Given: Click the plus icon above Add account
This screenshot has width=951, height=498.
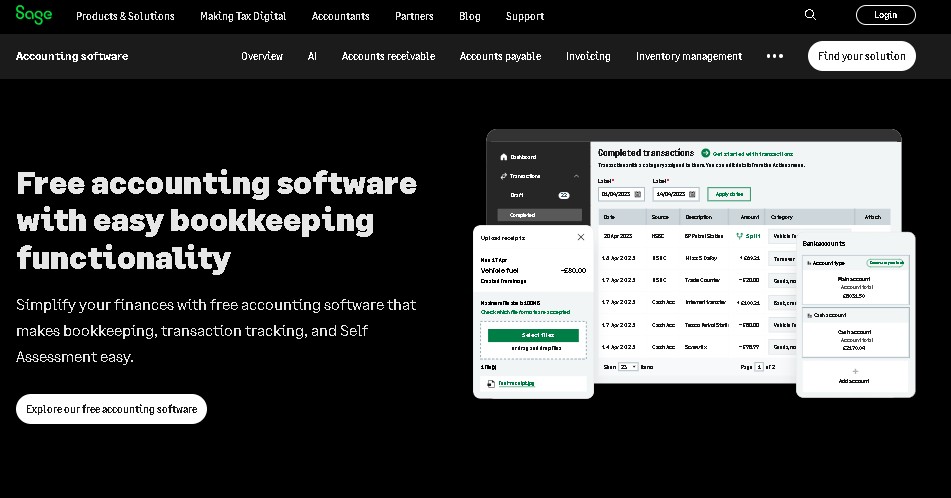Looking at the screenshot, I should [x=855, y=371].
